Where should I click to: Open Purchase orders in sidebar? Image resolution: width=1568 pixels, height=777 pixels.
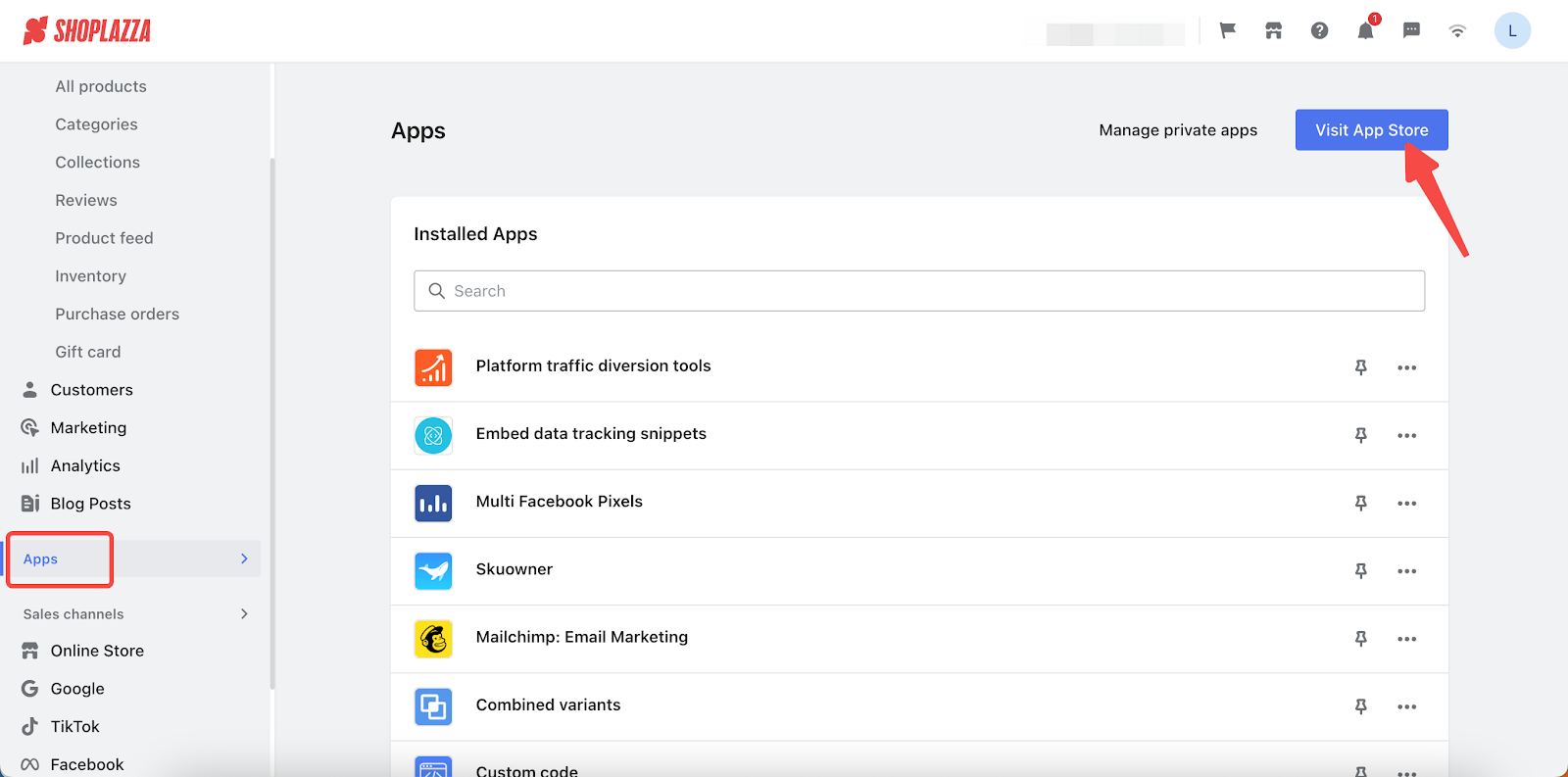117,315
